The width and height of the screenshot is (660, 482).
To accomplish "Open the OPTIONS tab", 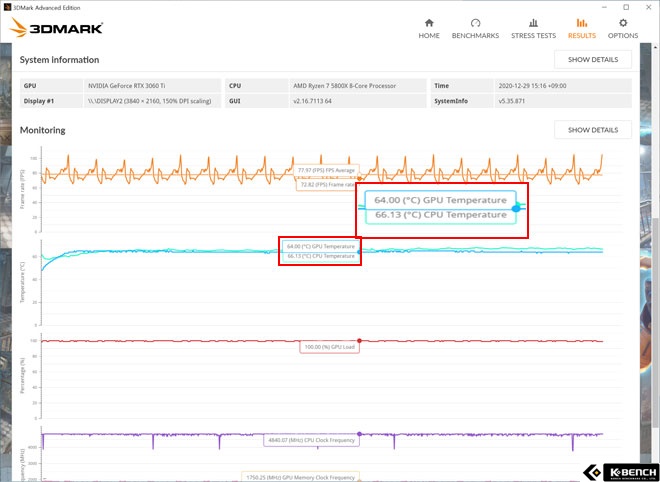I will [623, 29].
